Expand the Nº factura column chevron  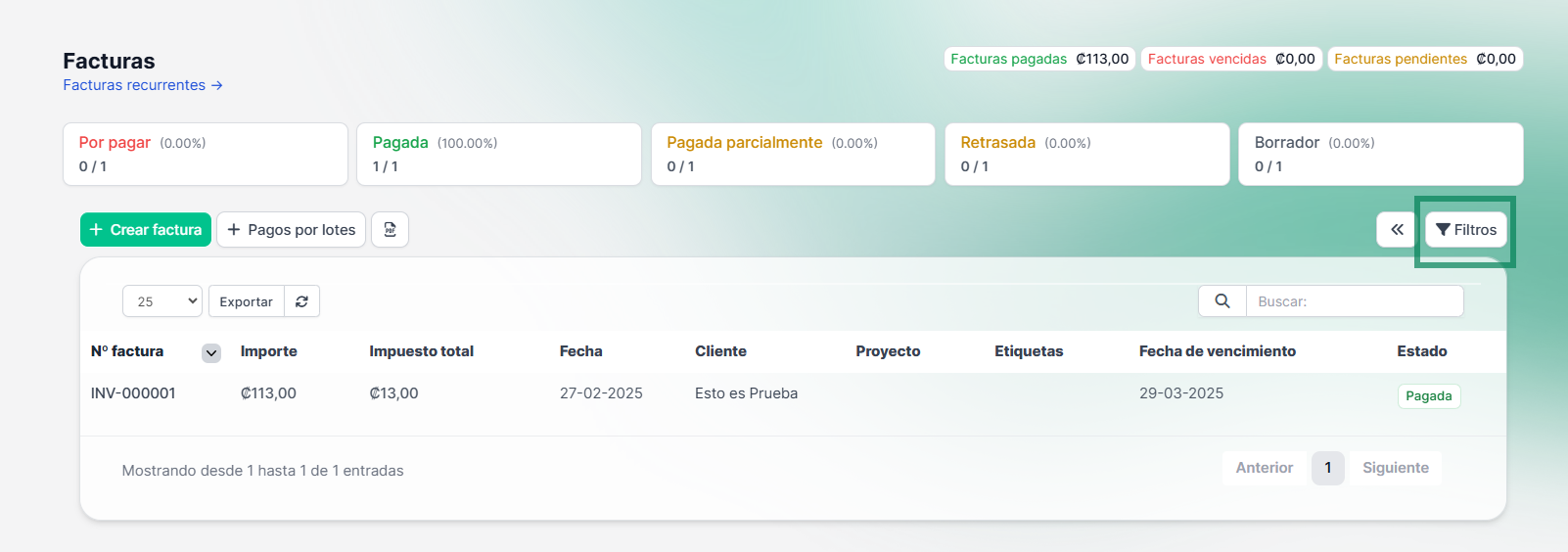pyautogui.click(x=211, y=353)
